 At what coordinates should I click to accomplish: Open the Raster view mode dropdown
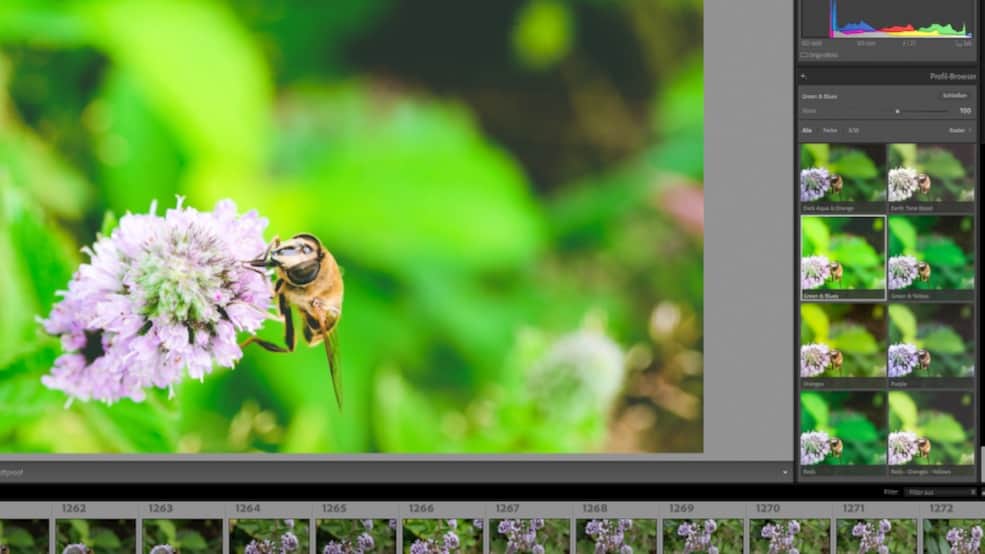tap(959, 131)
